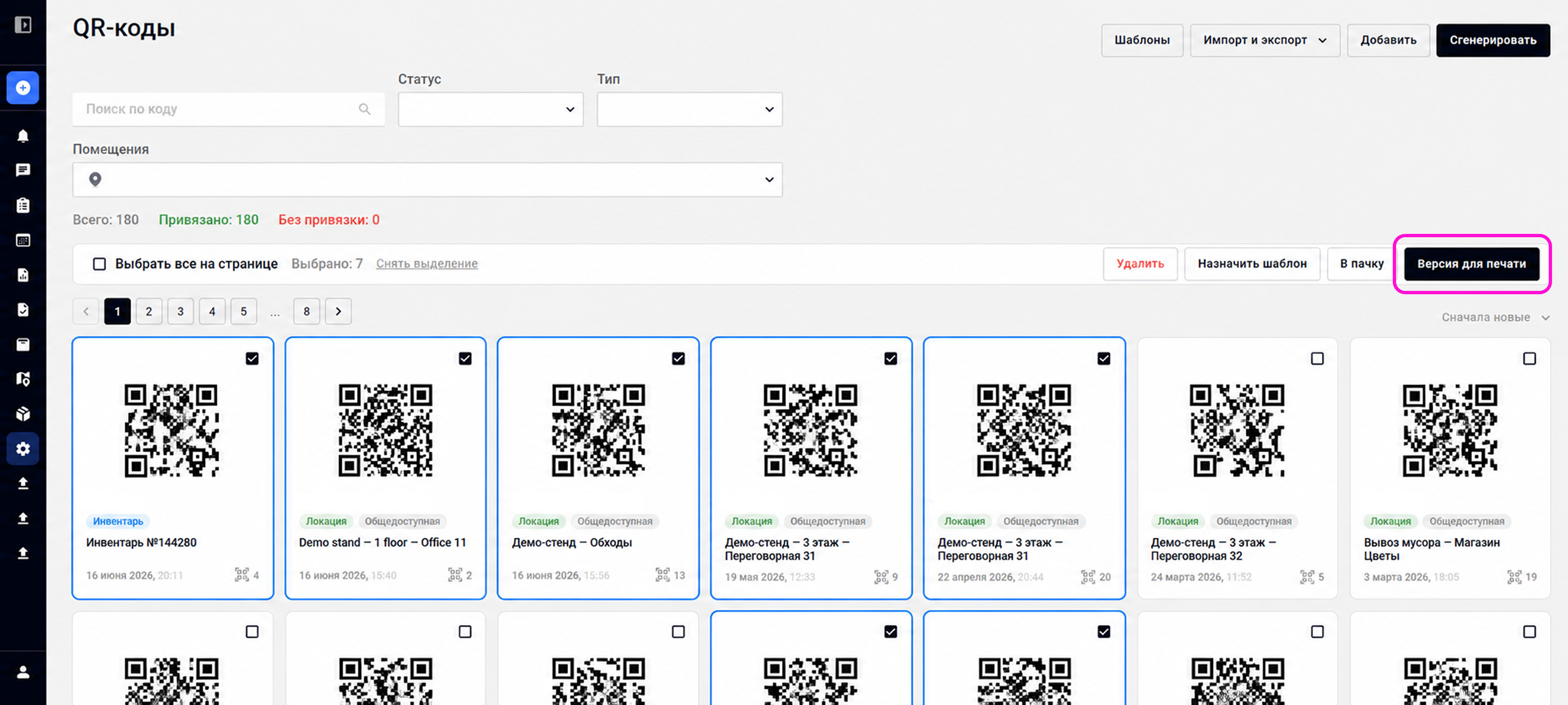Expand the Статус dropdown

[x=491, y=109]
